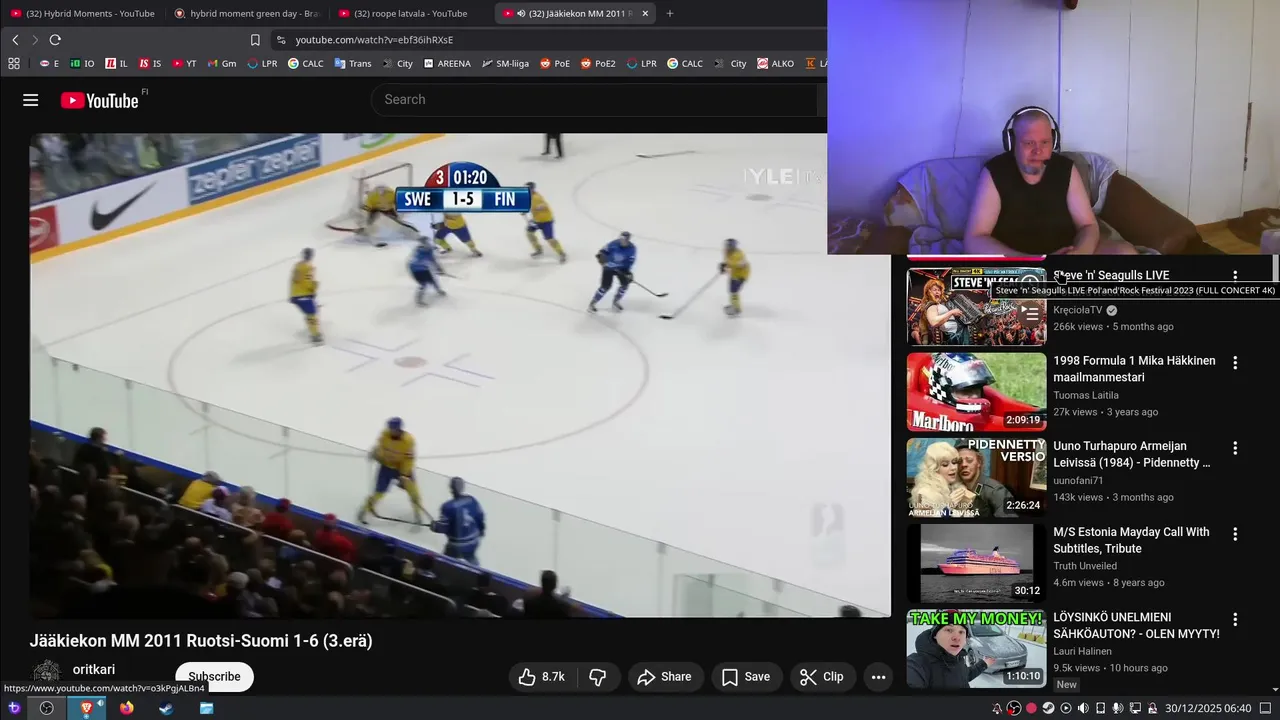The image size is (1280, 720).
Task: Switch to hybrid moment green day tab
Action: click(x=245, y=13)
